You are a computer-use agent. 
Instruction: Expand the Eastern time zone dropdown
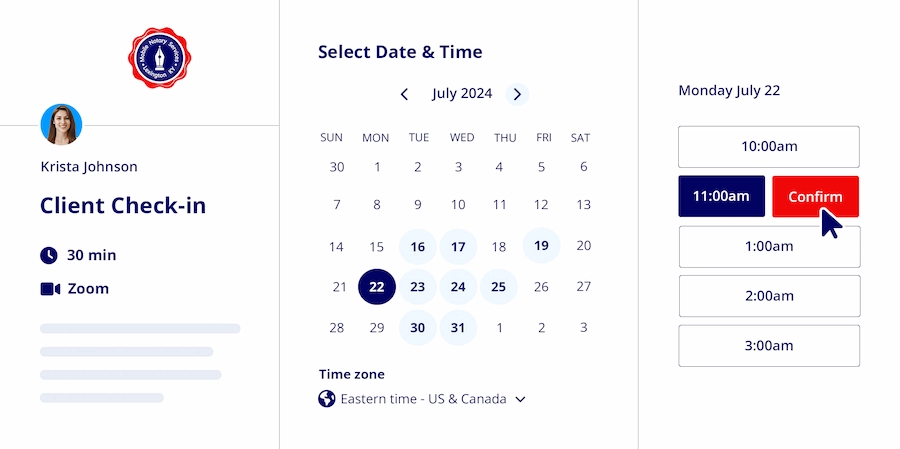(x=423, y=399)
